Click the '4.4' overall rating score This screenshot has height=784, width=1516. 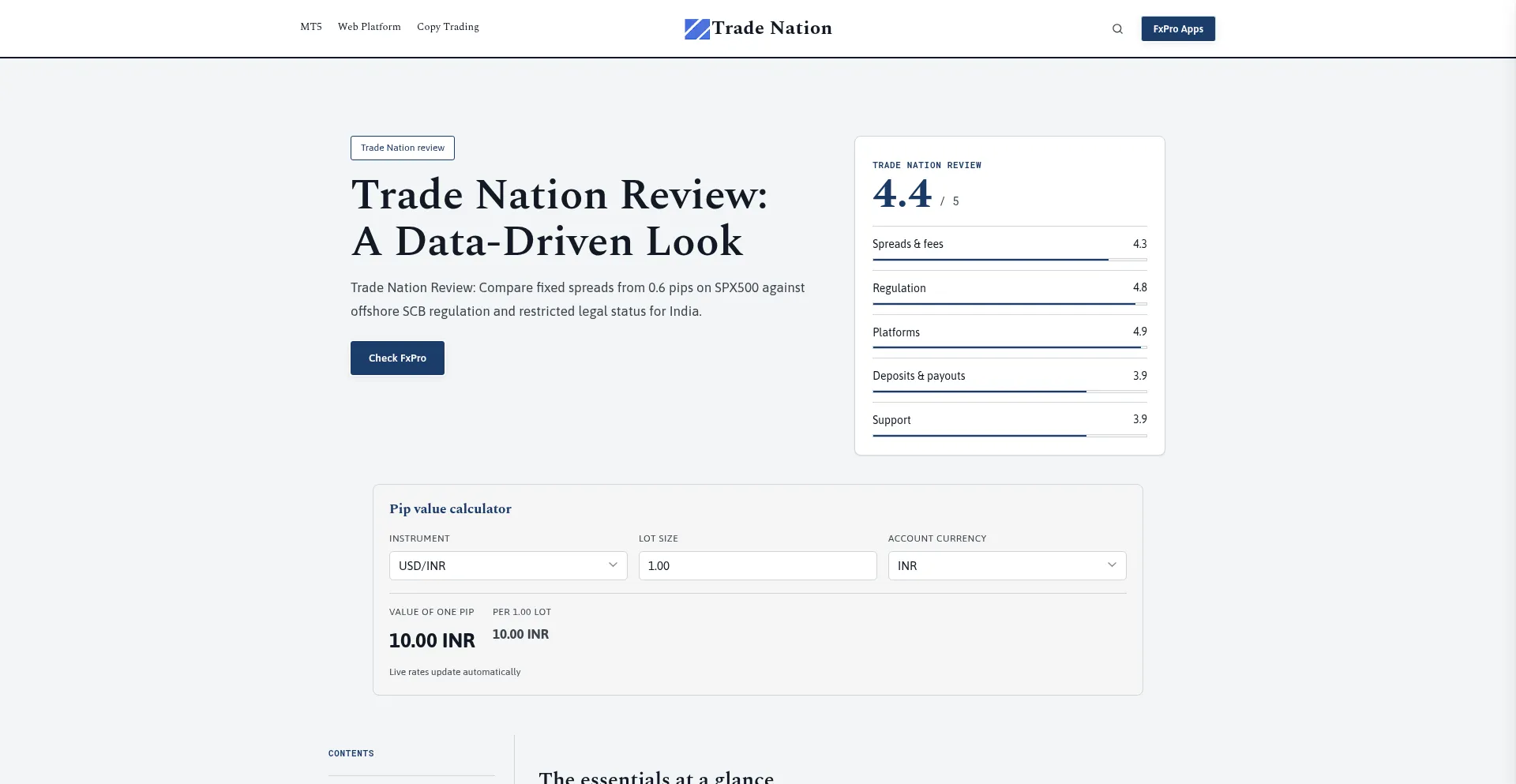click(x=902, y=193)
